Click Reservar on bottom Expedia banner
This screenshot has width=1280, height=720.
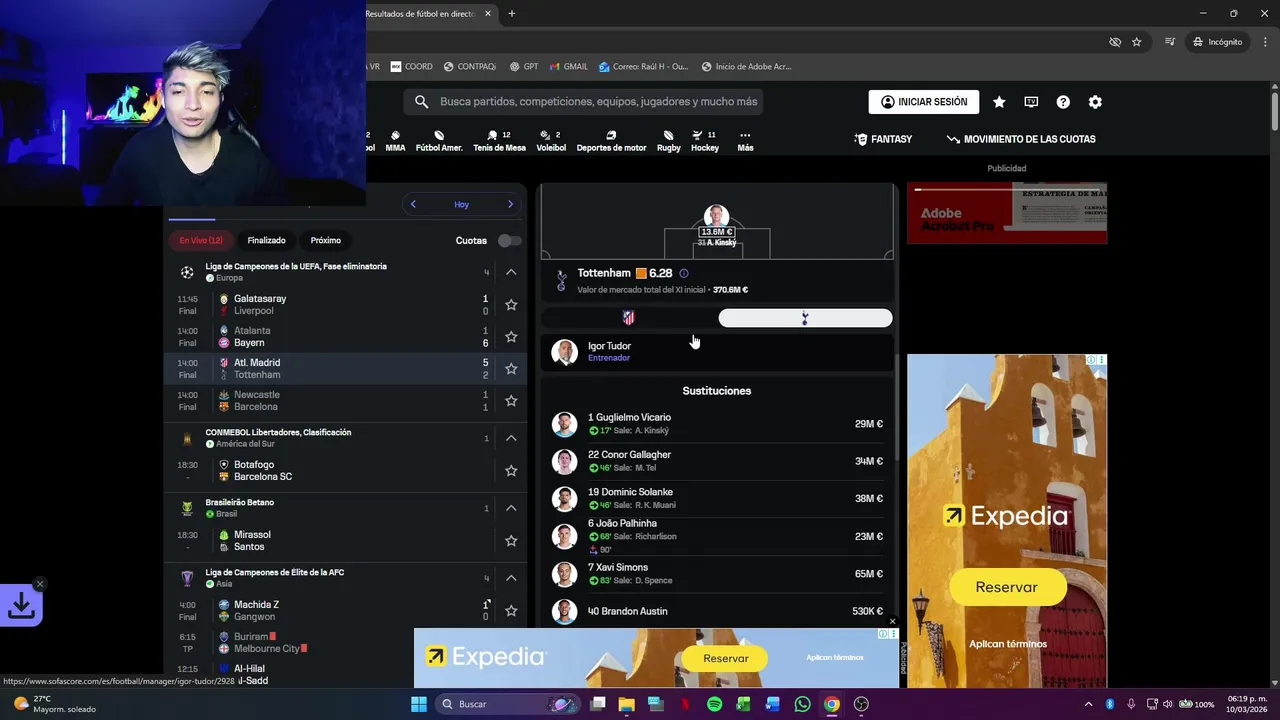click(x=726, y=658)
